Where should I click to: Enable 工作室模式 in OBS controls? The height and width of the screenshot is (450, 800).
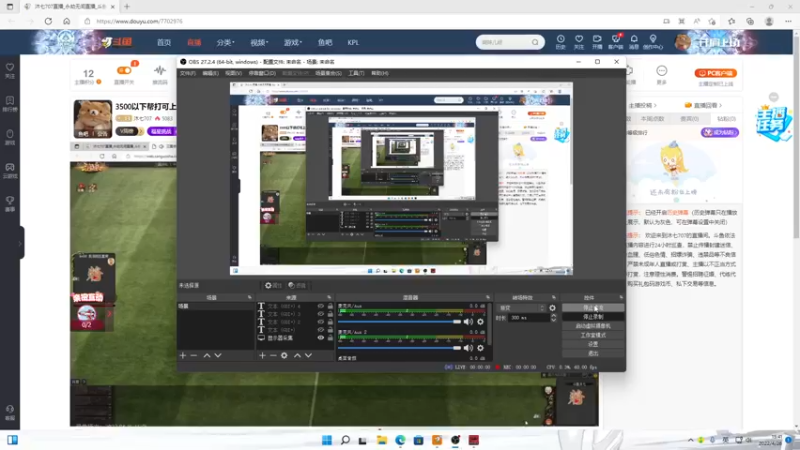pyautogui.click(x=593, y=335)
